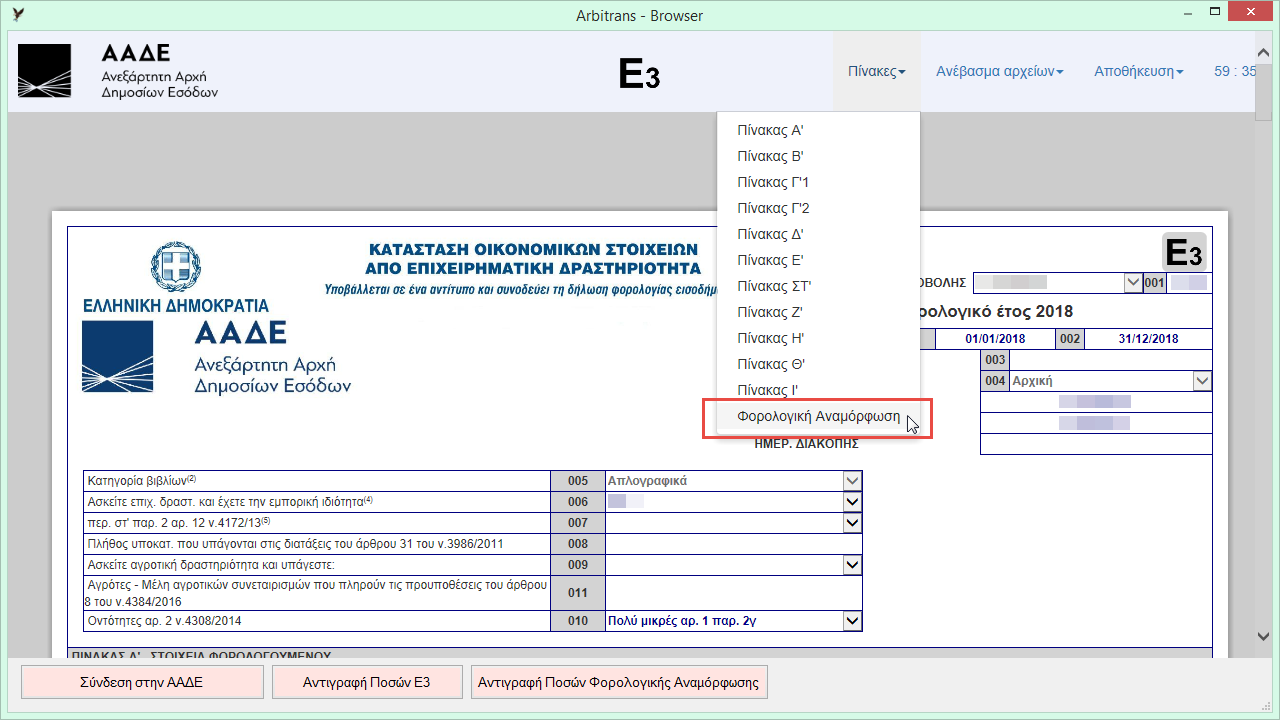Image resolution: width=1280 pixels, height=720 pixels.
Task: Click end date field 31/12/2018
Action: pyautogui.click(x=1148, y=338)
